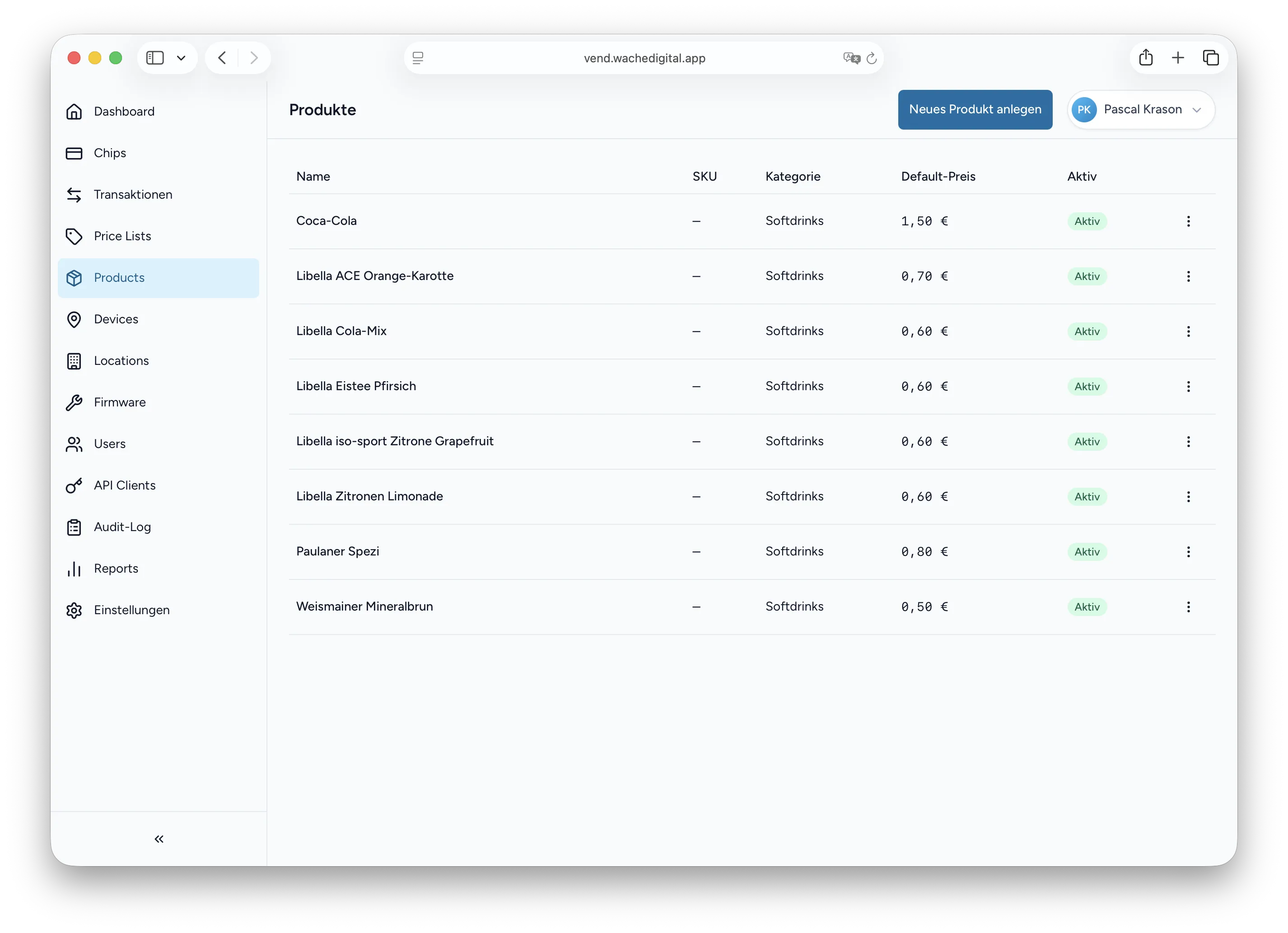The width and height of the screenshot is (1288, 933).
Task: Click the page translate icon in address bar
Action: coord(851,58)
